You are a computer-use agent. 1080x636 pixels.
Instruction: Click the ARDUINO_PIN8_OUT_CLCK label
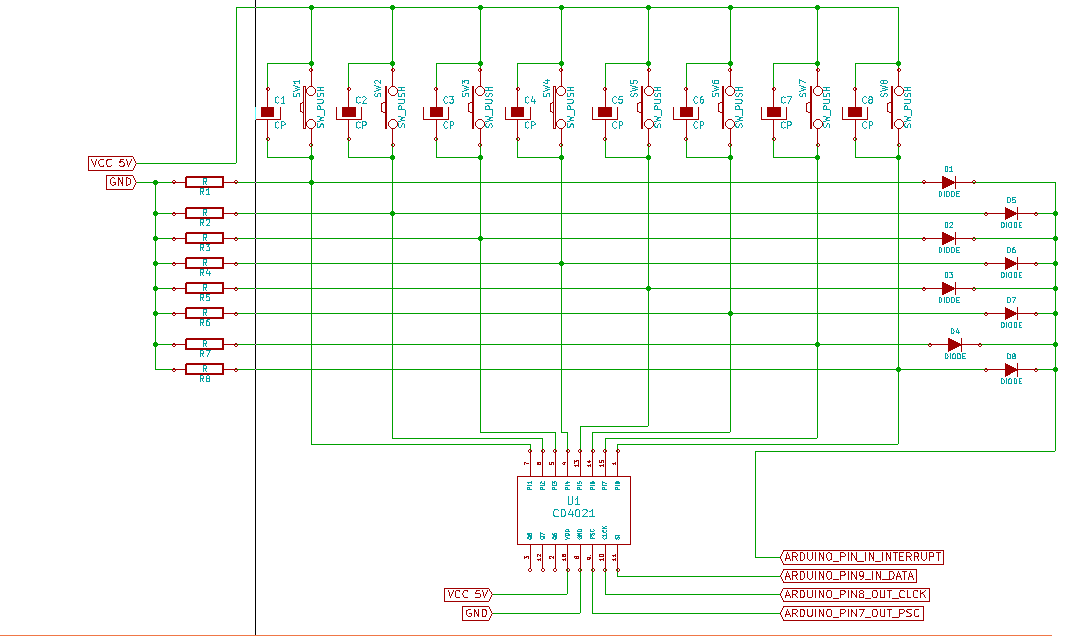pos(855,594)
